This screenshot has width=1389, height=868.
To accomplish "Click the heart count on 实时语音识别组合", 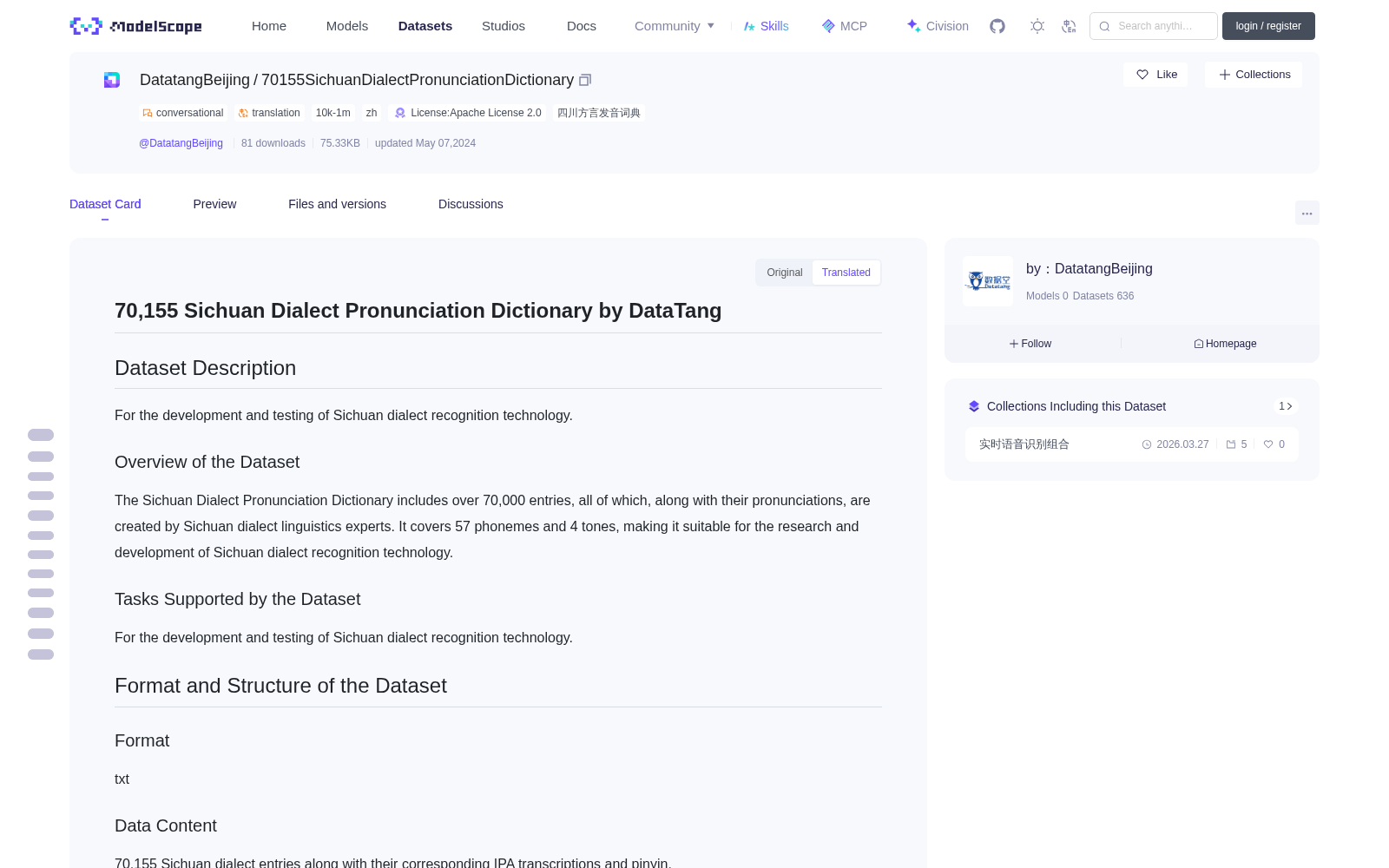I will [1274, 444].
